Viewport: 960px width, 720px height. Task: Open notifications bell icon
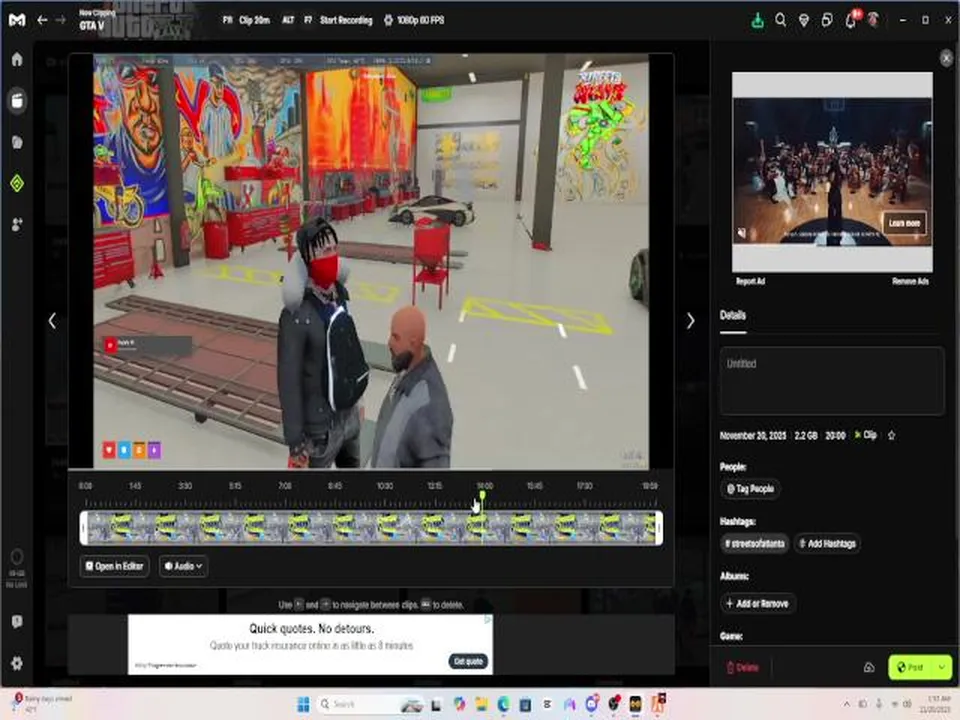[850, 21]
